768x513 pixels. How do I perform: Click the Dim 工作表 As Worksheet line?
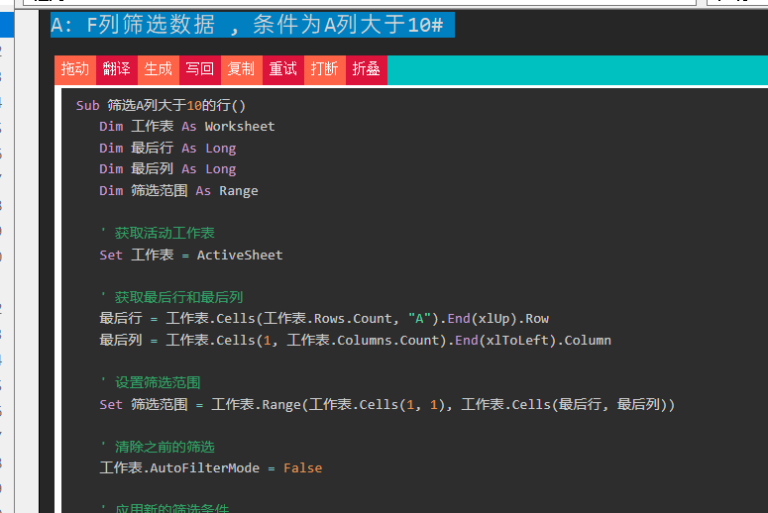(x=186, y=126)
